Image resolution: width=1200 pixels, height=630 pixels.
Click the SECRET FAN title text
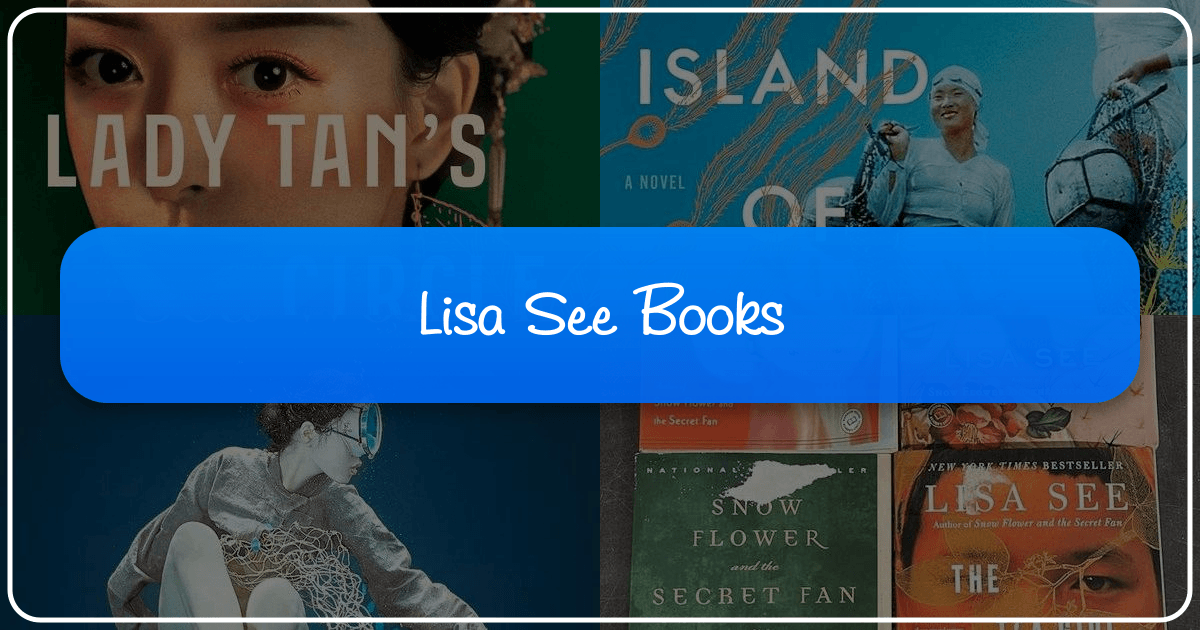tap(755, 596)
